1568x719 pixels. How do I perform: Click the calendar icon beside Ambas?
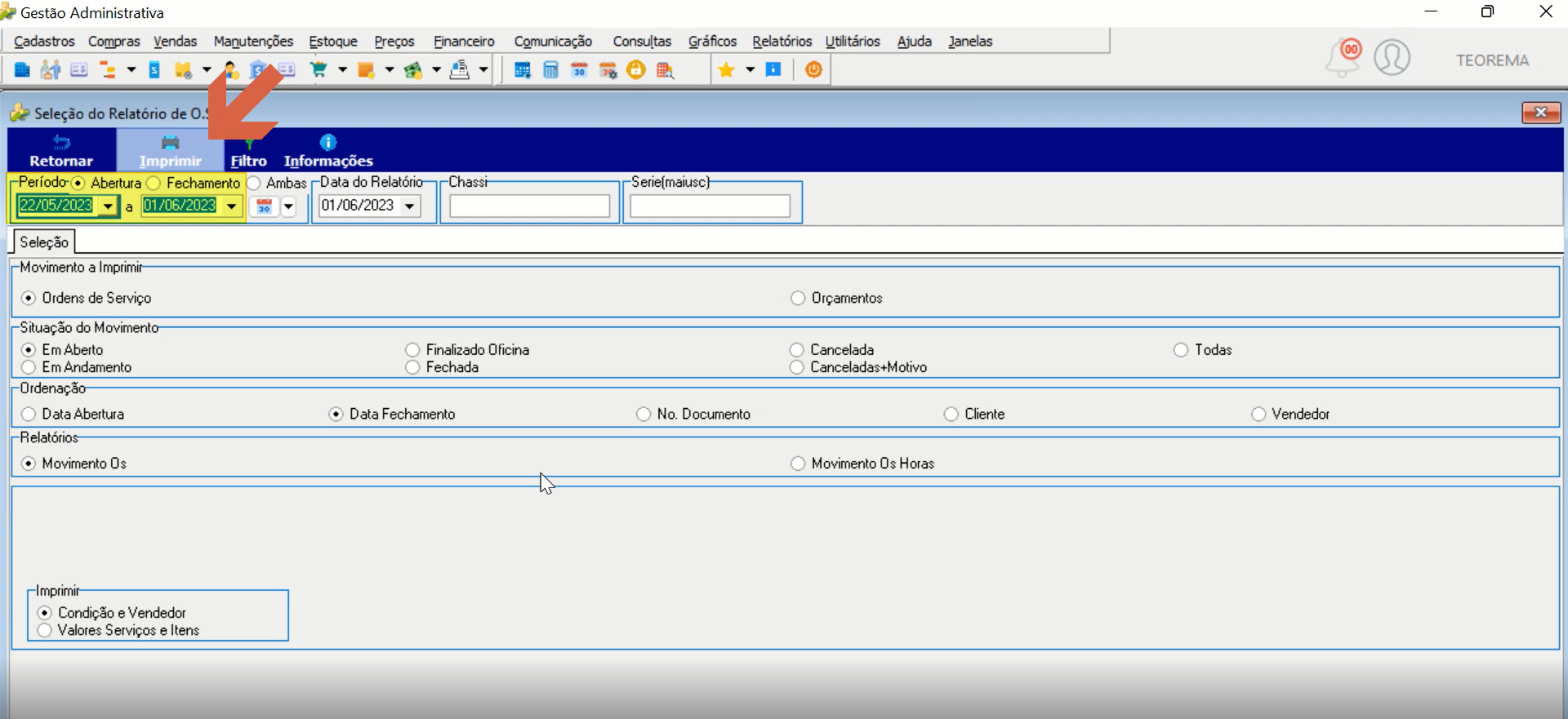coord(264,206)
